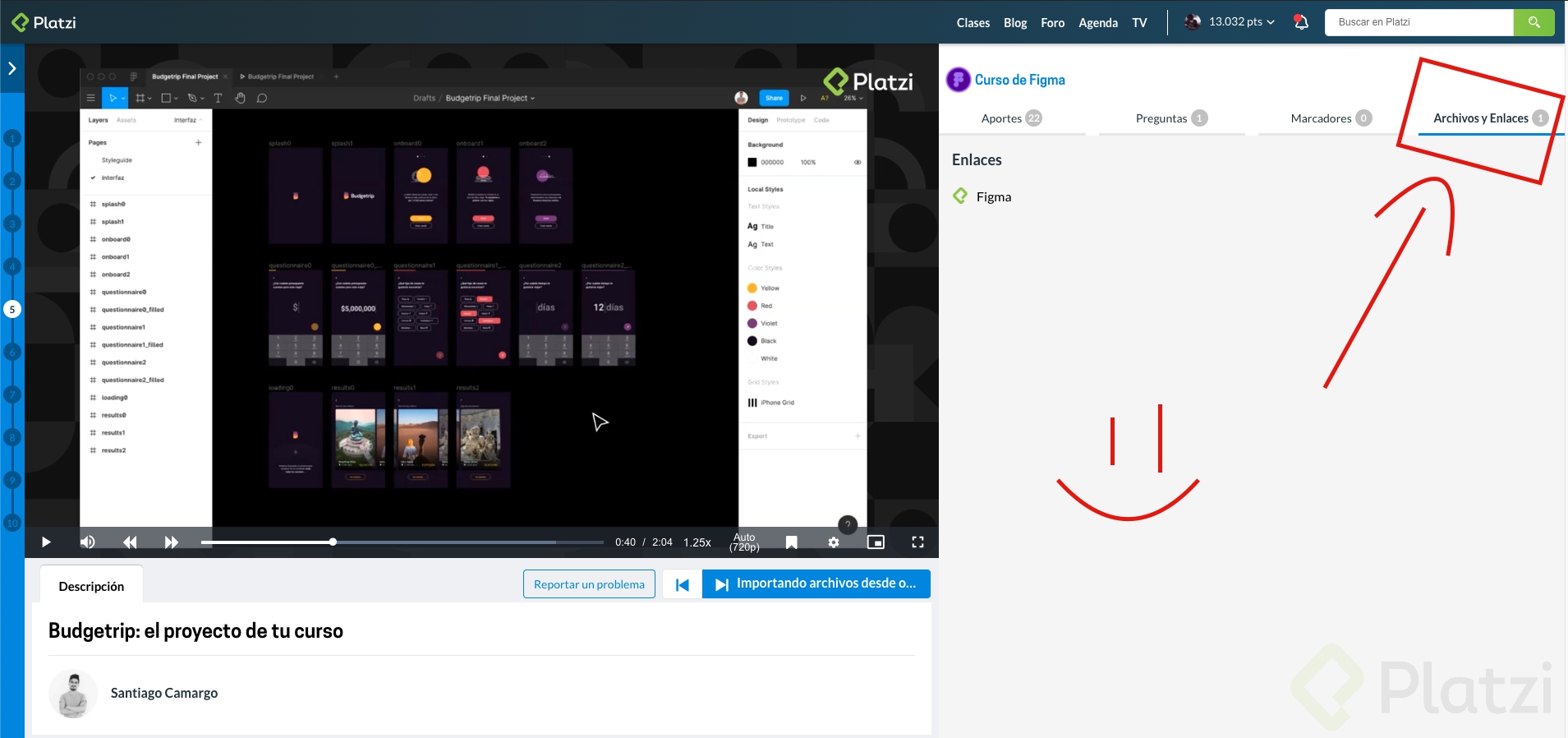Fast-forward the video player
Screen dimensions: 1568x738
tap(171, 542)
